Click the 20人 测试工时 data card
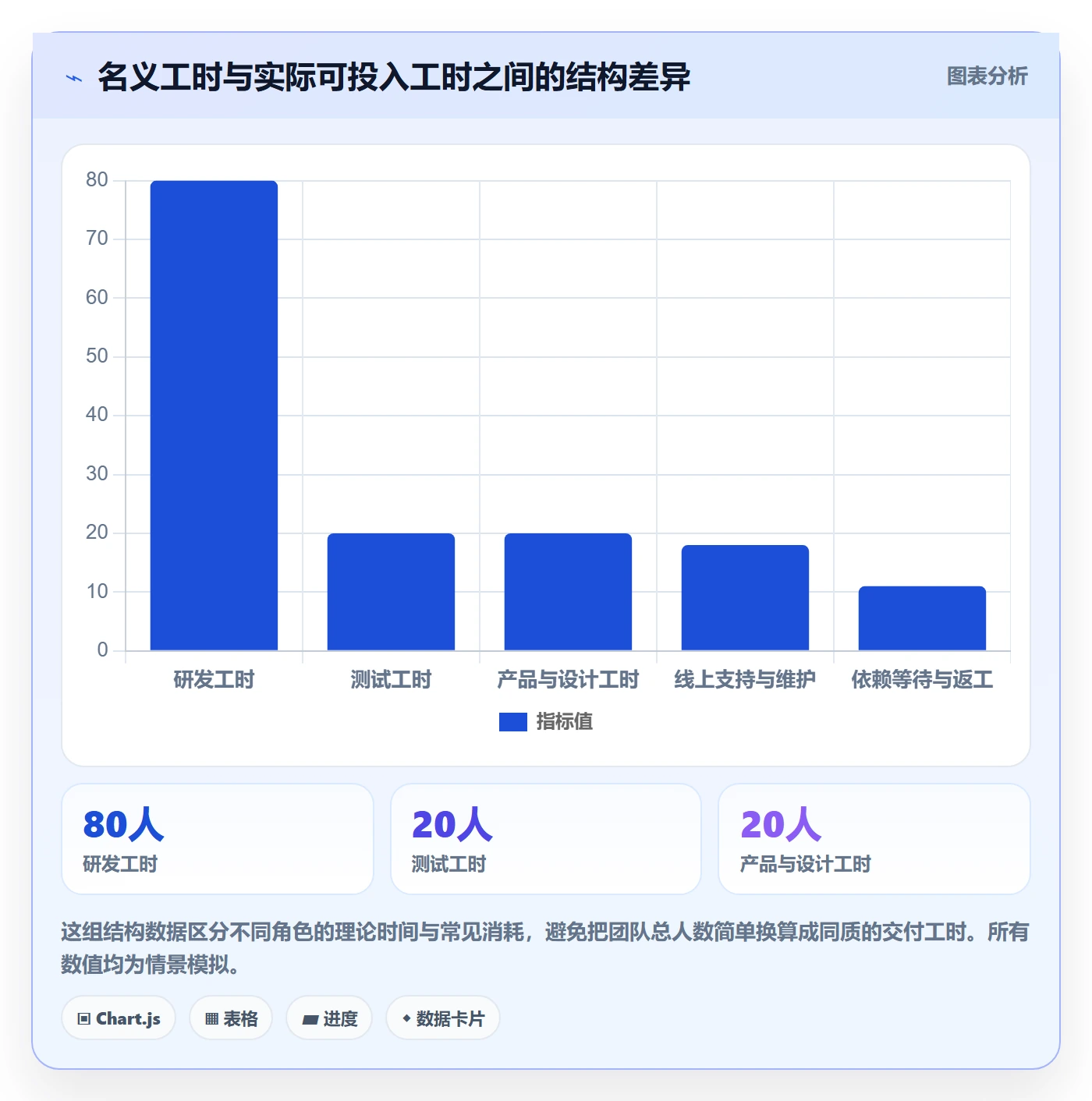The width and height of the screenshot is (1092, 1101). coord(546,839)
